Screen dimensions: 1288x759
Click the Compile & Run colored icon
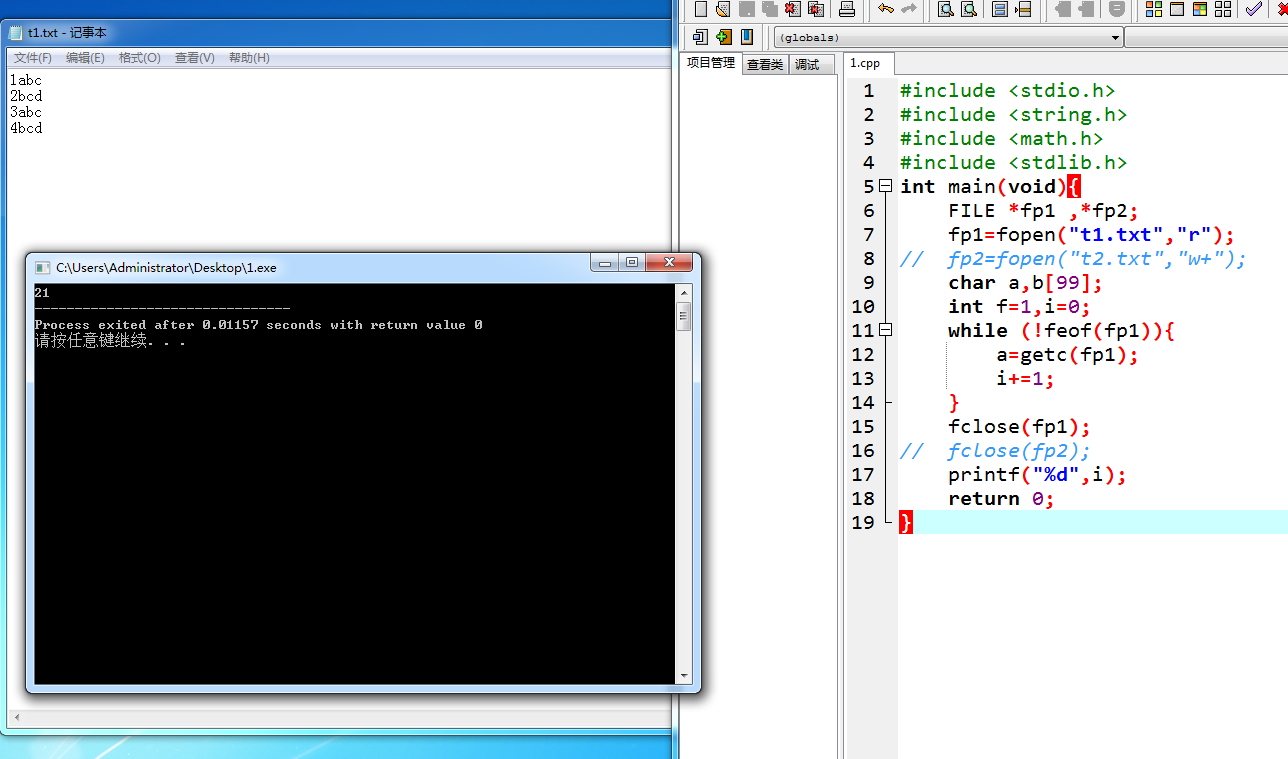(1200, 9)
